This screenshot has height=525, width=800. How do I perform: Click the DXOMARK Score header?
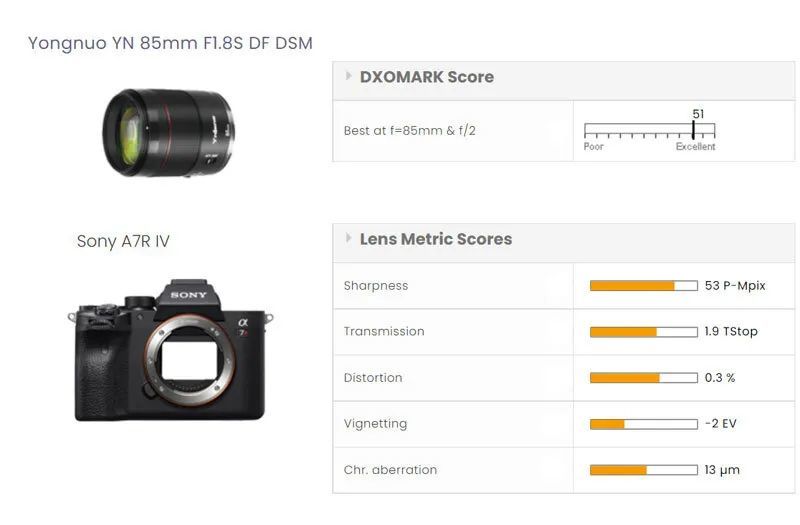[x=426, y=77]
